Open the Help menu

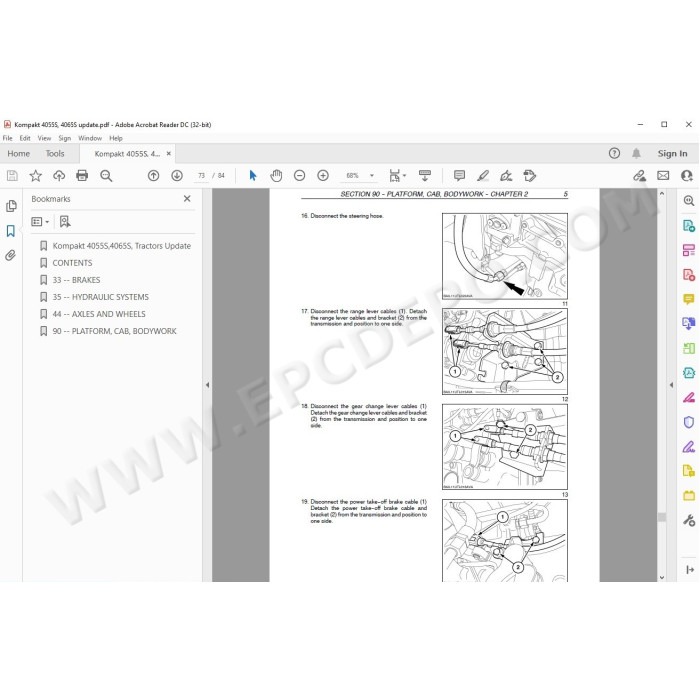(116, 138)
